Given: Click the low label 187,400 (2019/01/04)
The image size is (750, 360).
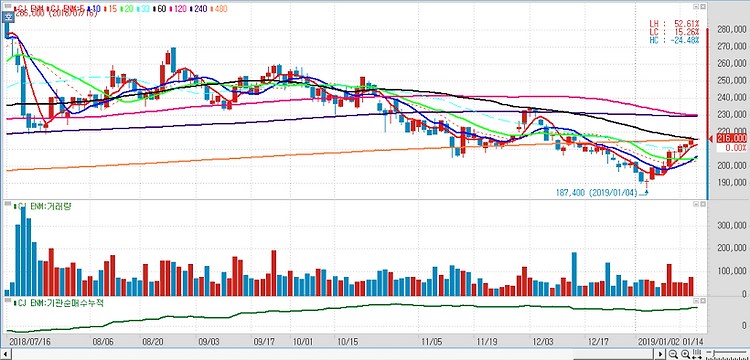Looking at the screenshot, I should [x=597, y=193].
